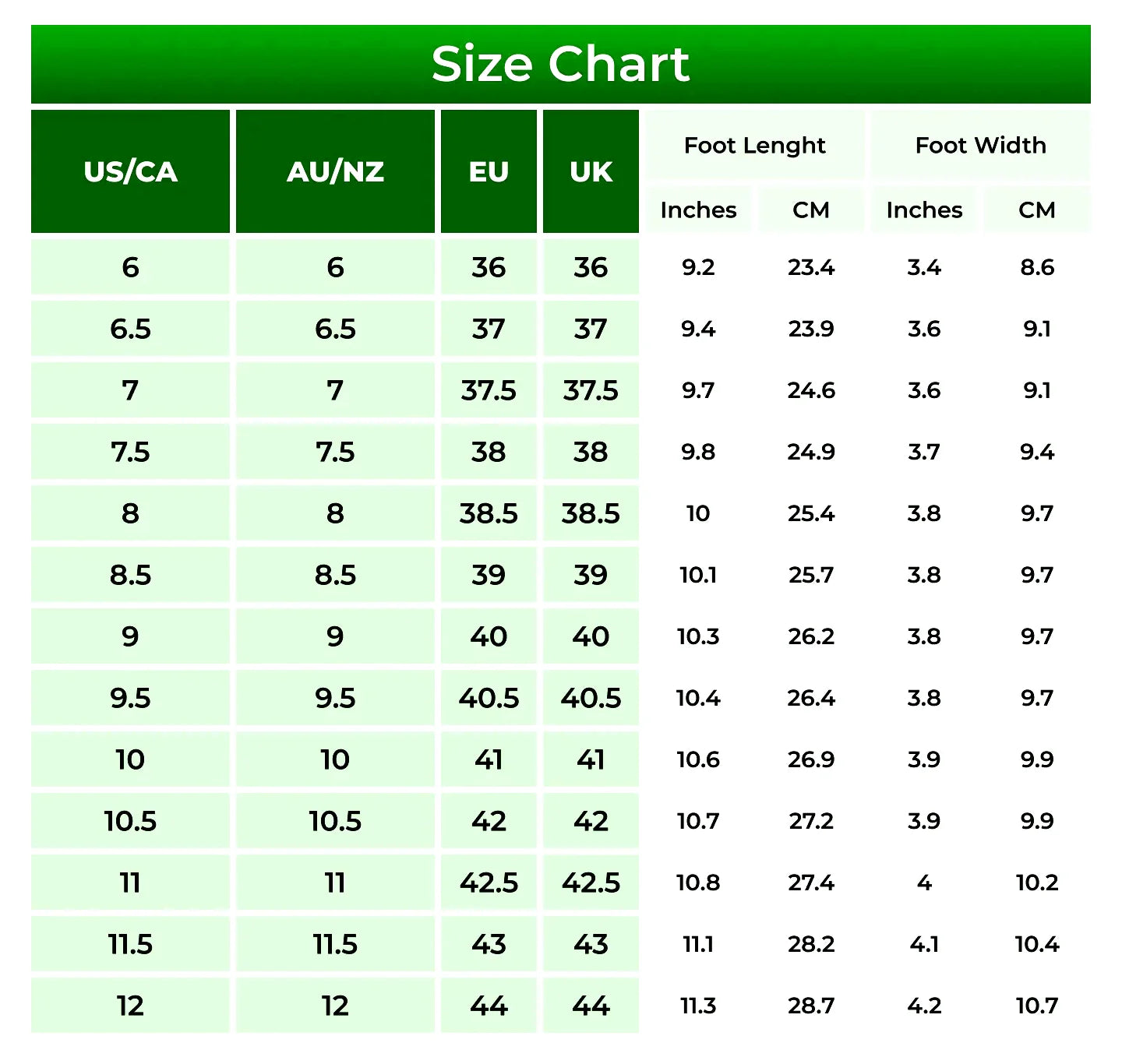Click the 11.3 inches foot length value

pyautogui.click(x=698, y=1006)
